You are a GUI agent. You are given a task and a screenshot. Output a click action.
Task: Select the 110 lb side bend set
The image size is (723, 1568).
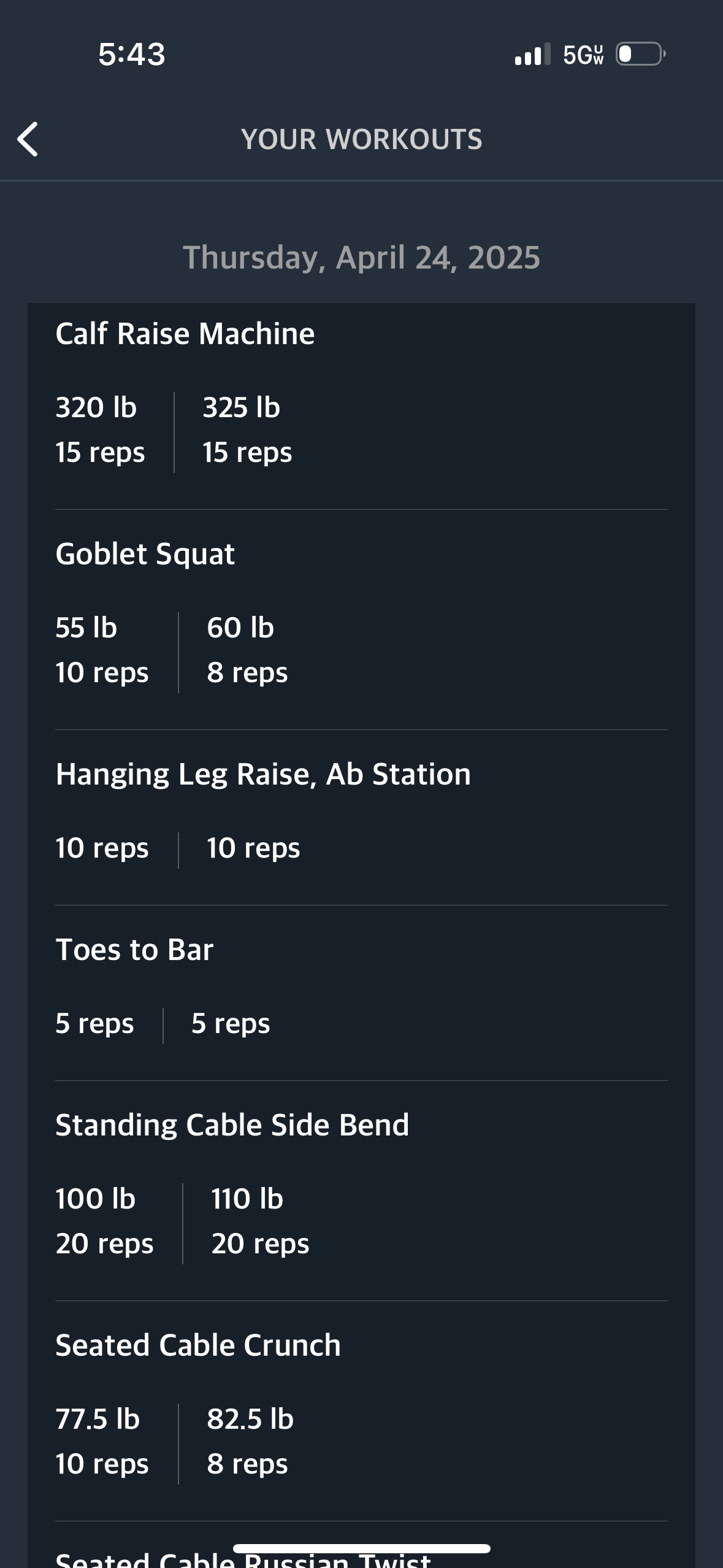click(260, 1221)
